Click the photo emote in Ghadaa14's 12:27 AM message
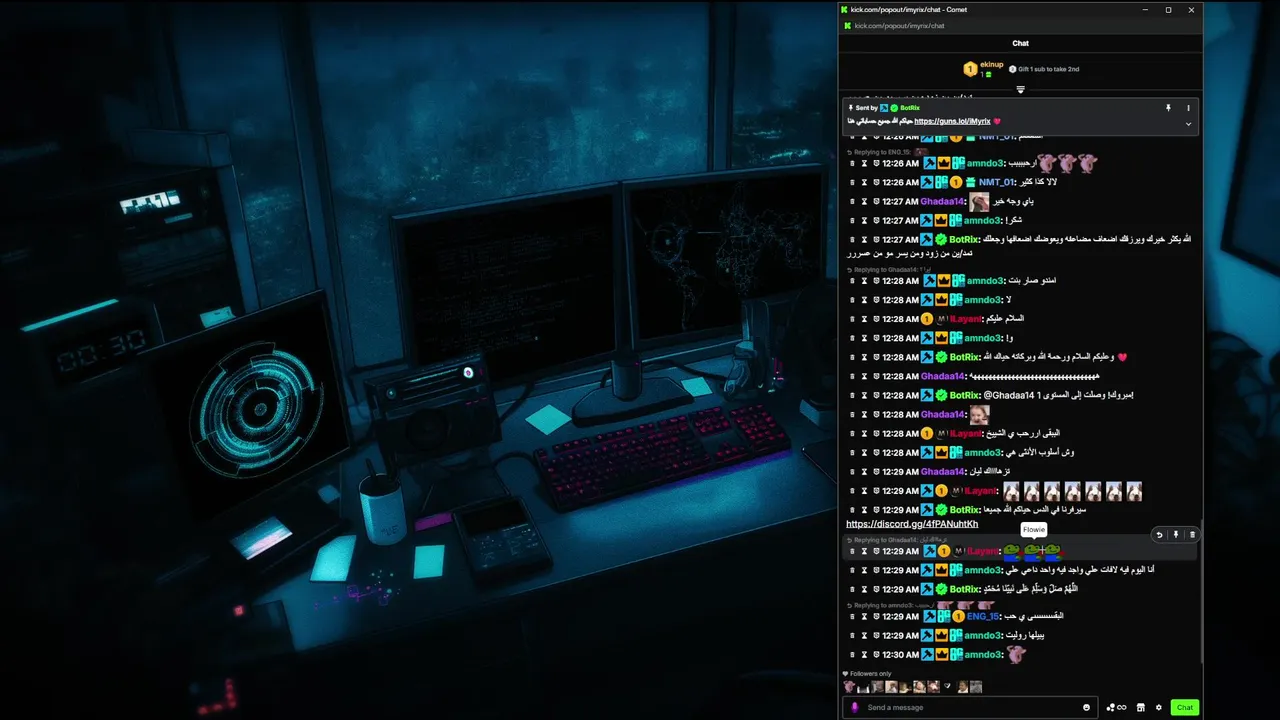Screen dimensions: 1280x720 tap(979, 202)
